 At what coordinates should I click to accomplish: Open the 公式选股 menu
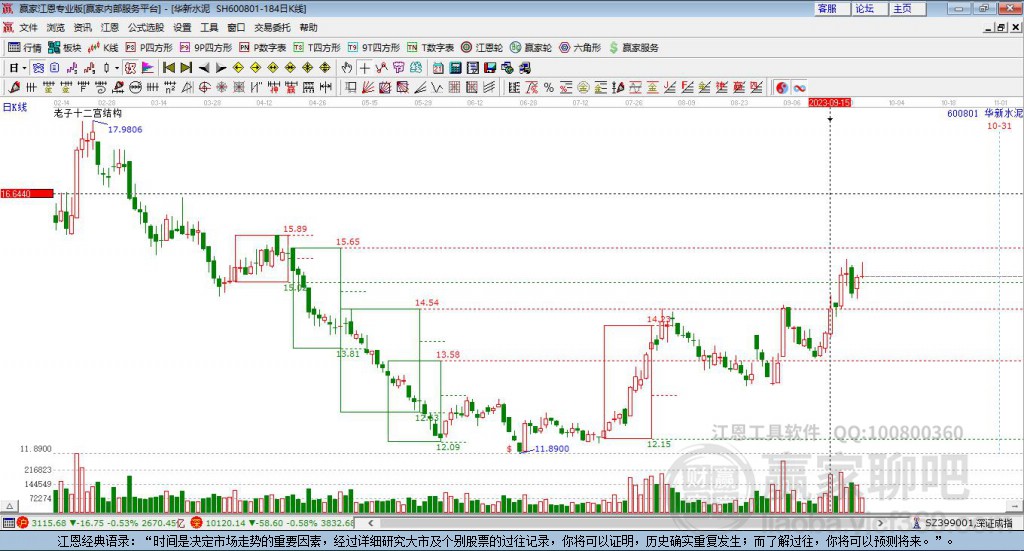click(146, 27)
